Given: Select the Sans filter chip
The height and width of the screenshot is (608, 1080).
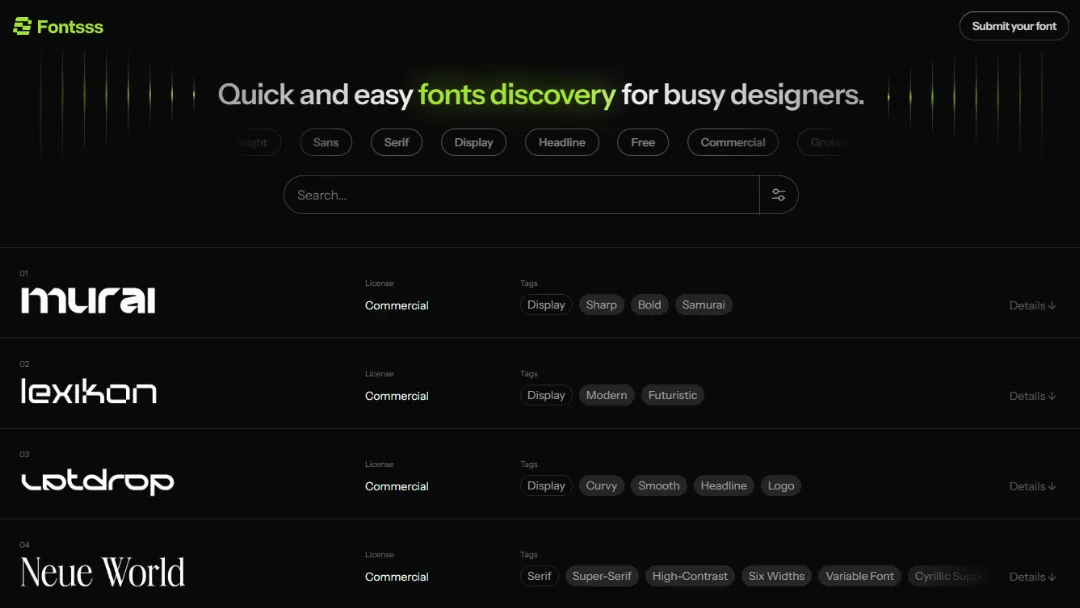Looking at the screenshot, I should click(326, 142).
